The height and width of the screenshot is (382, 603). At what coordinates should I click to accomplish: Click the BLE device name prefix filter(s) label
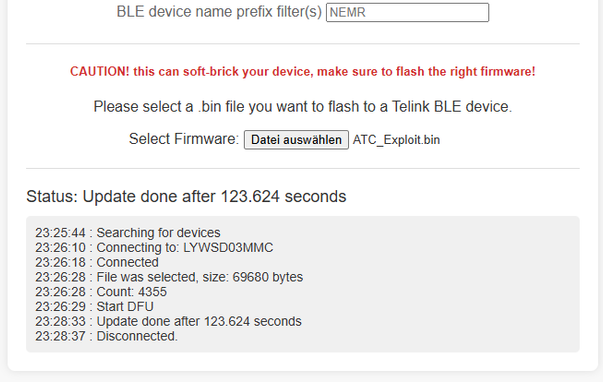pos(219,12)
